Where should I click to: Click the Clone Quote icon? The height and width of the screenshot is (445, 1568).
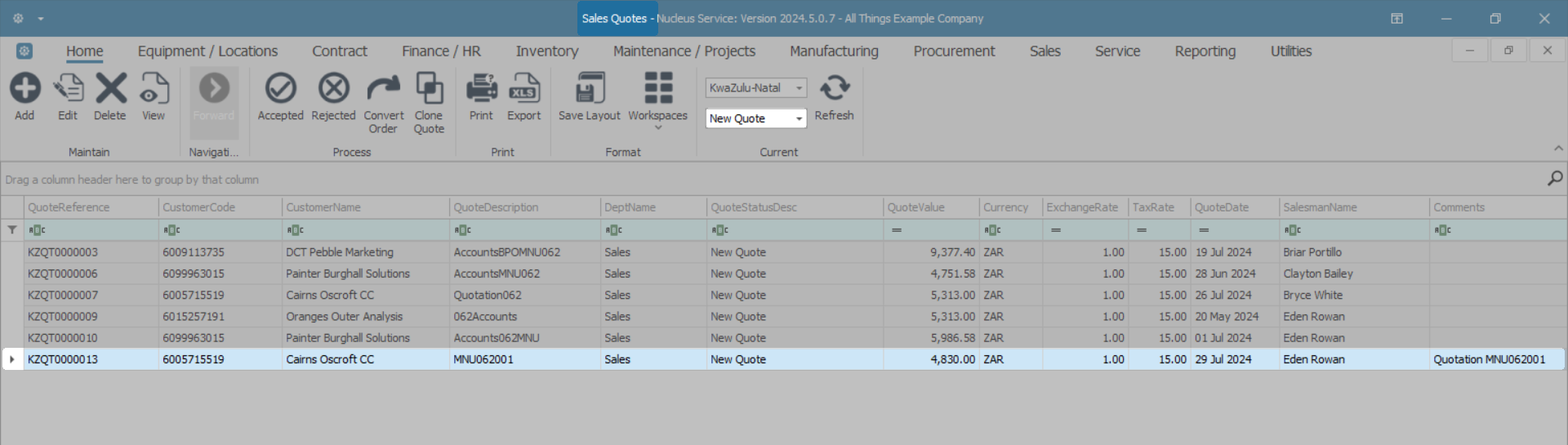pyautogui.click(x=429, y=89)
